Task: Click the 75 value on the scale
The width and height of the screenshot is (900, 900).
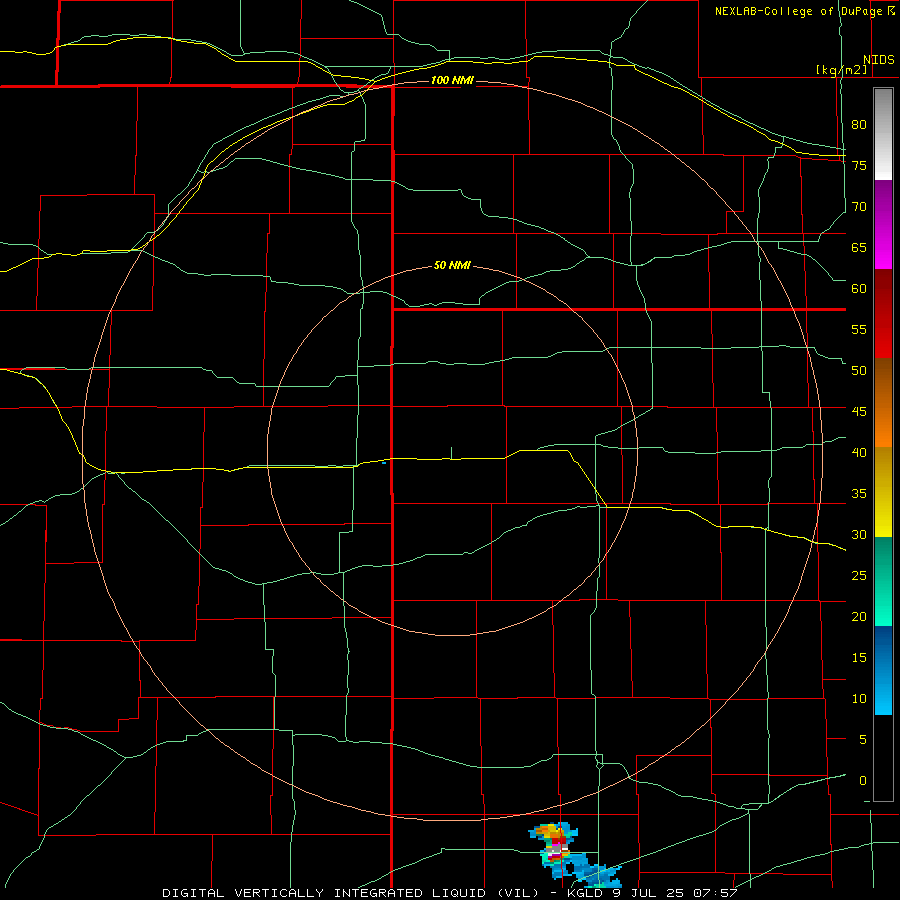Action: click(859, 165)
